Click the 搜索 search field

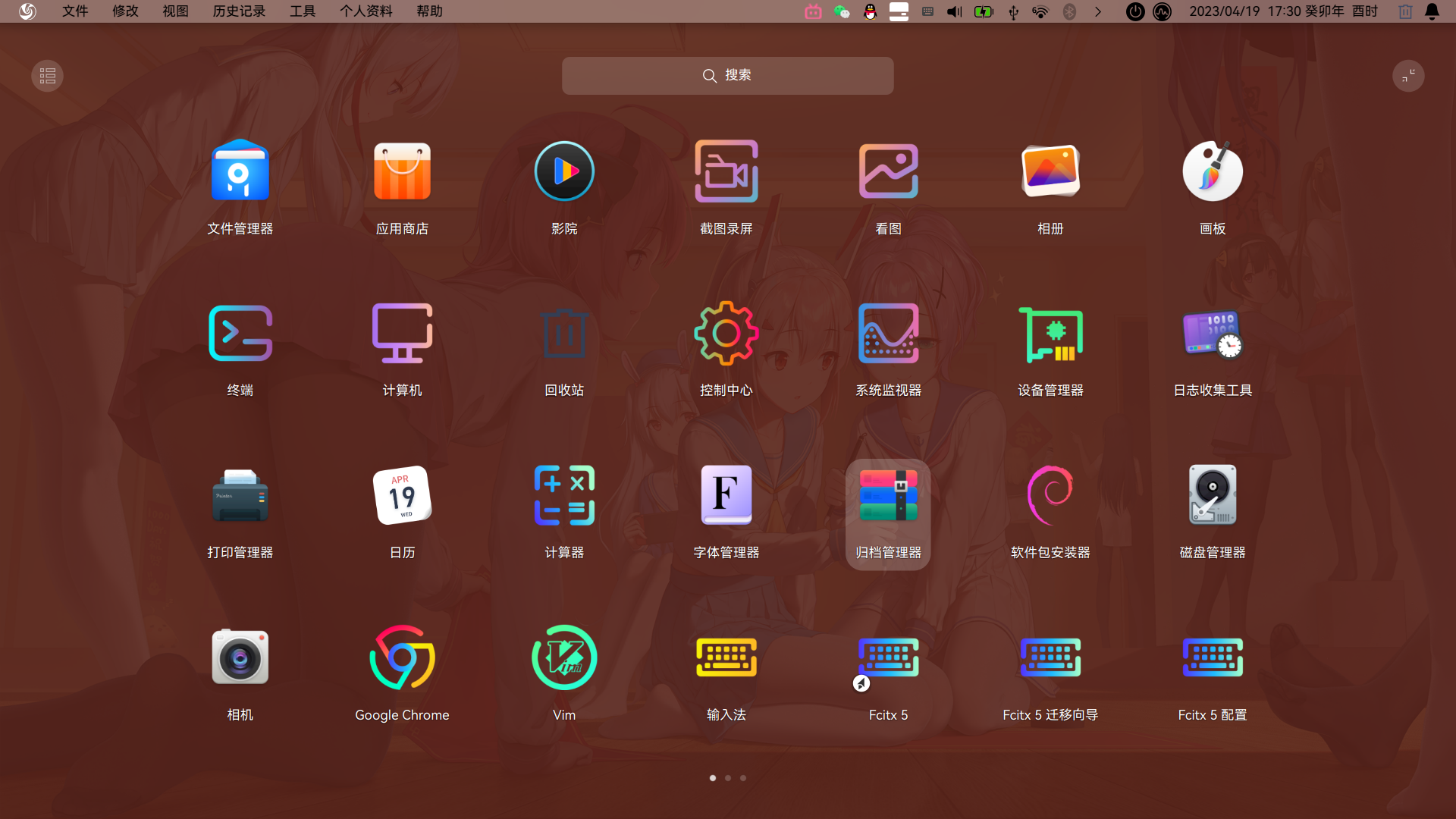727,76
